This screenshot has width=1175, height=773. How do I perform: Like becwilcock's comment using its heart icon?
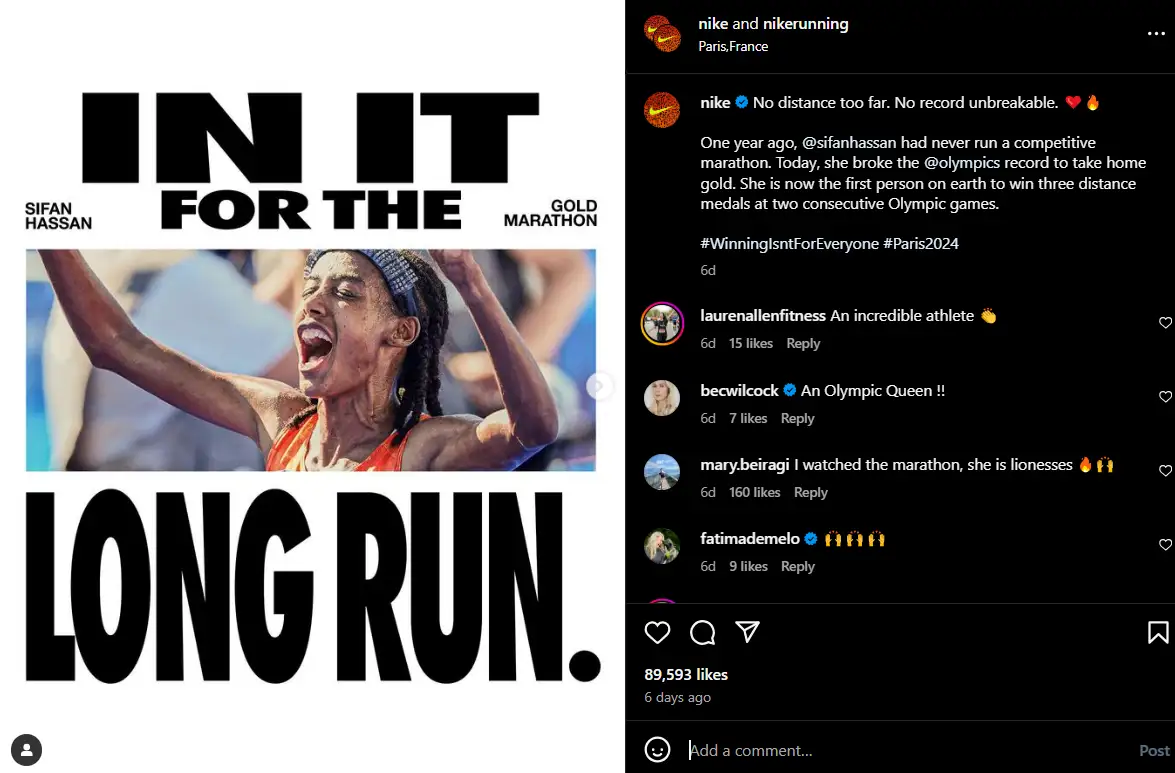[x=1164, y=397]
